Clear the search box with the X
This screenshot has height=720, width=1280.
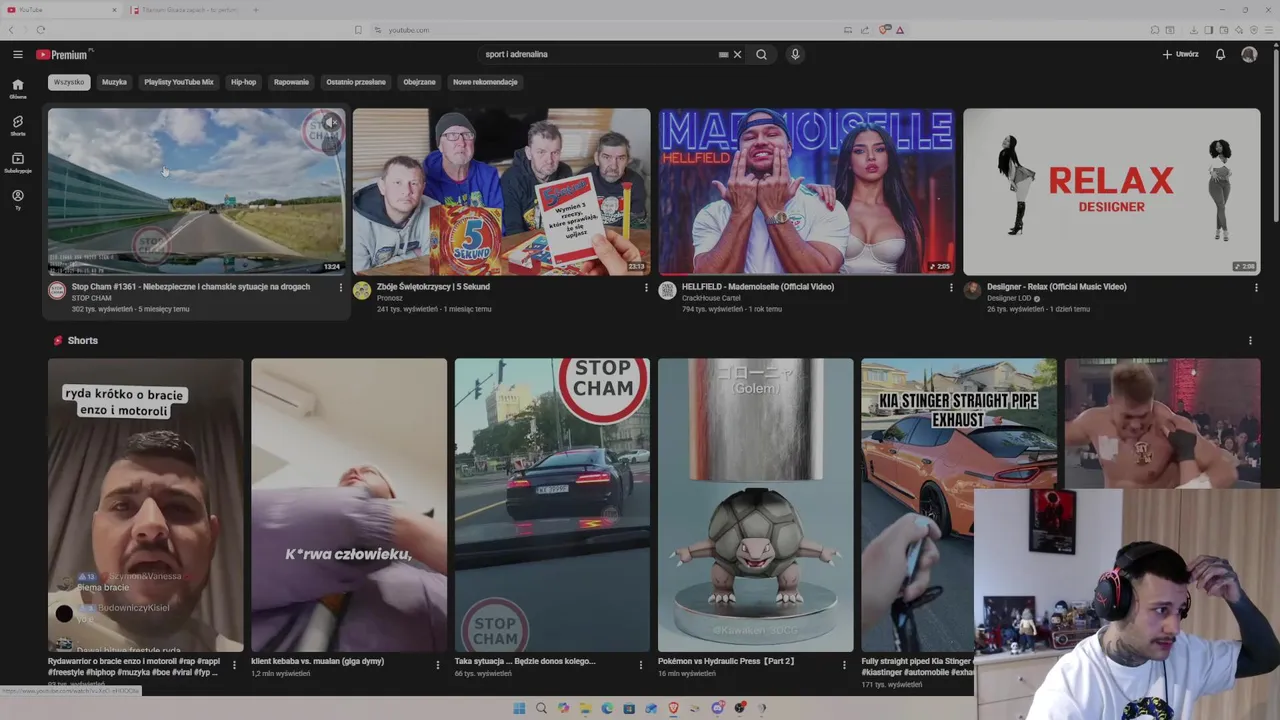pos(737,54)
